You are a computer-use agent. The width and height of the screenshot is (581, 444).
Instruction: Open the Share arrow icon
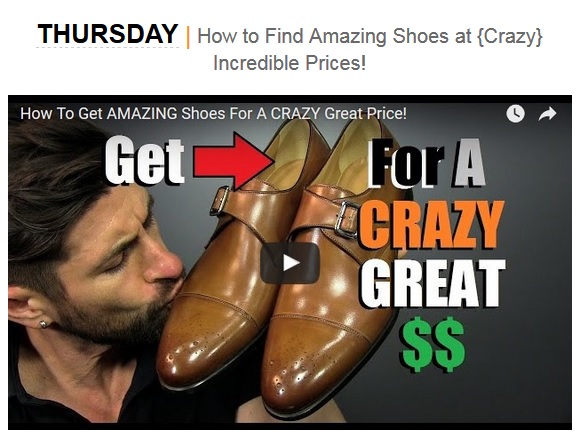tap(547, 114)
